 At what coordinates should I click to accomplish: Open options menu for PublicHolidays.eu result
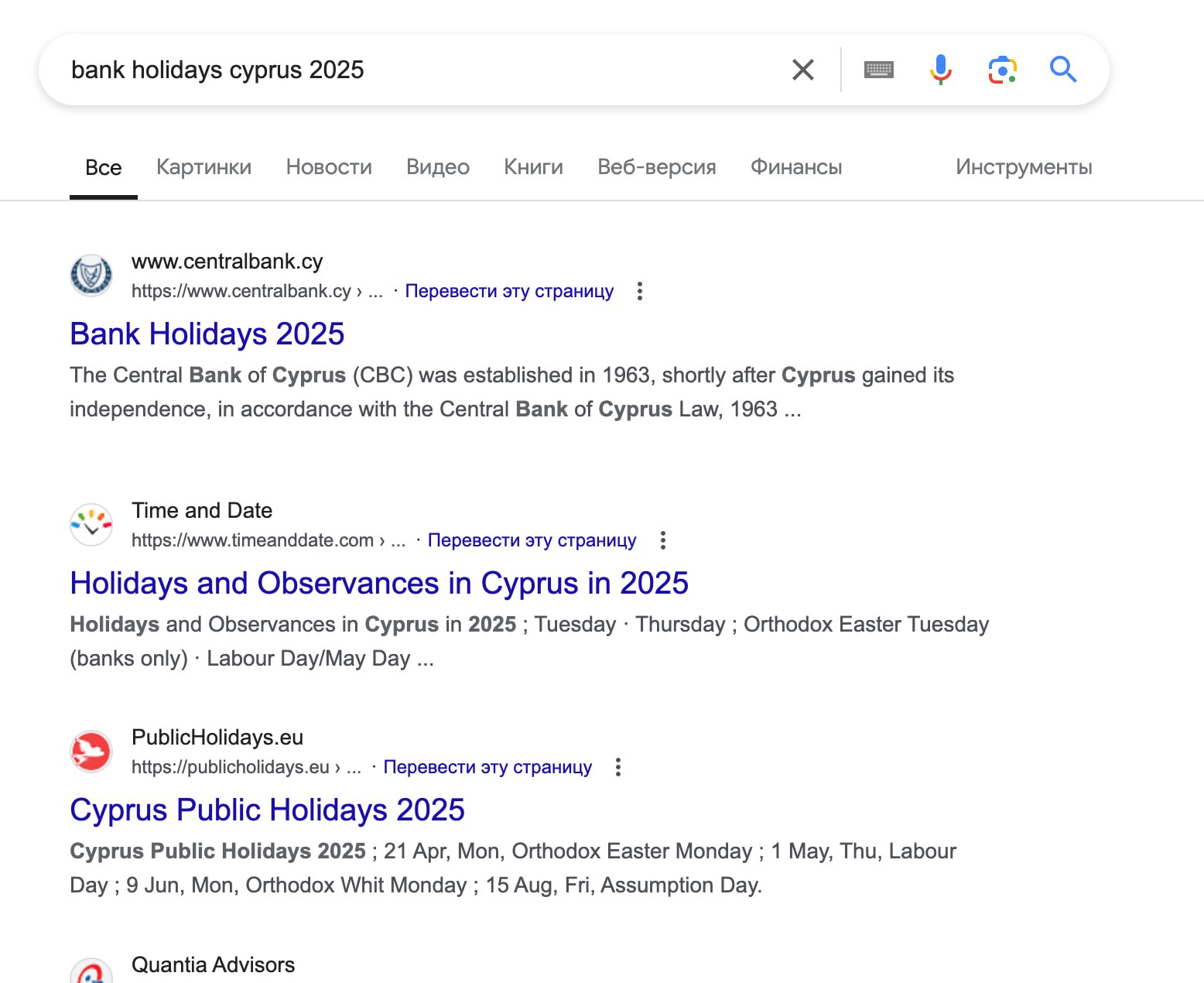tap(617, 767)
